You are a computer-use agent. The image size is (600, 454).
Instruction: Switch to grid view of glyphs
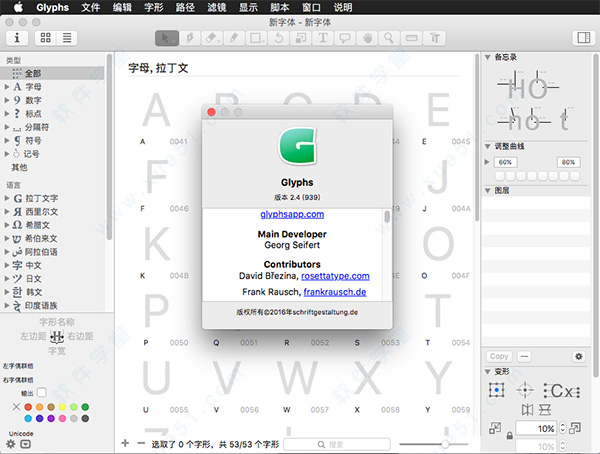[46, 38]
